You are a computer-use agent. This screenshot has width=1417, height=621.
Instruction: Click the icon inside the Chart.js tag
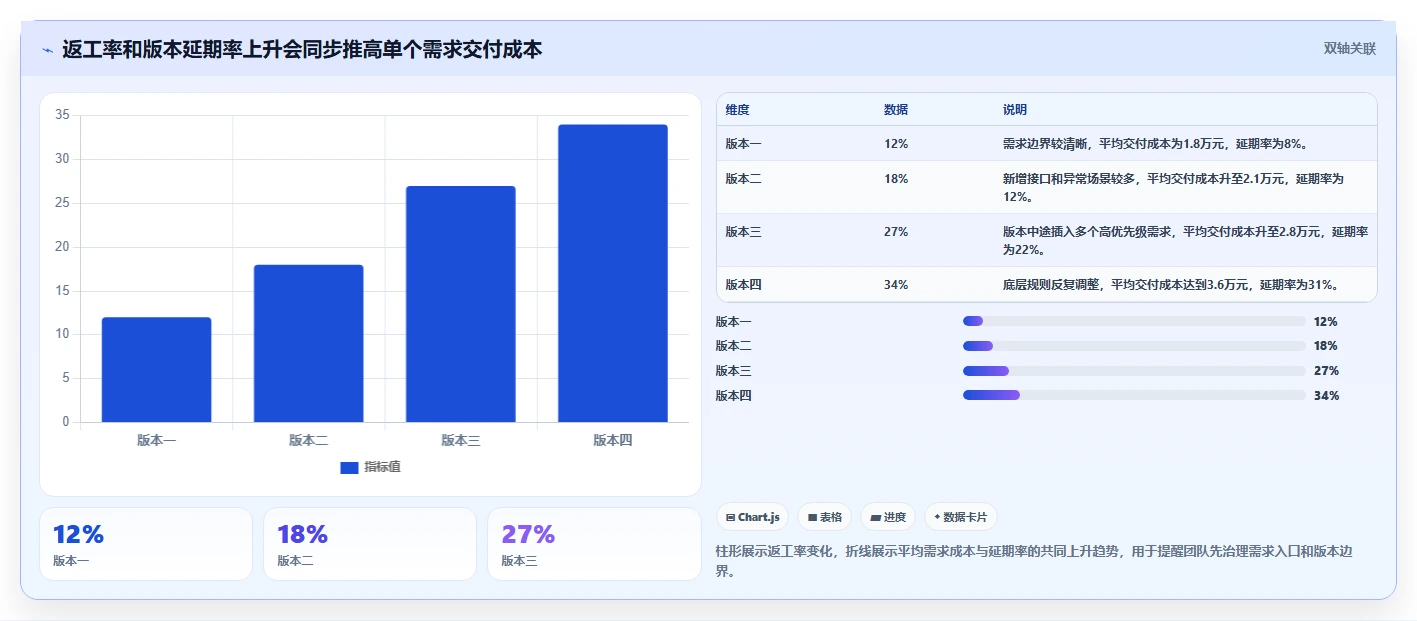tap(731, 518)
